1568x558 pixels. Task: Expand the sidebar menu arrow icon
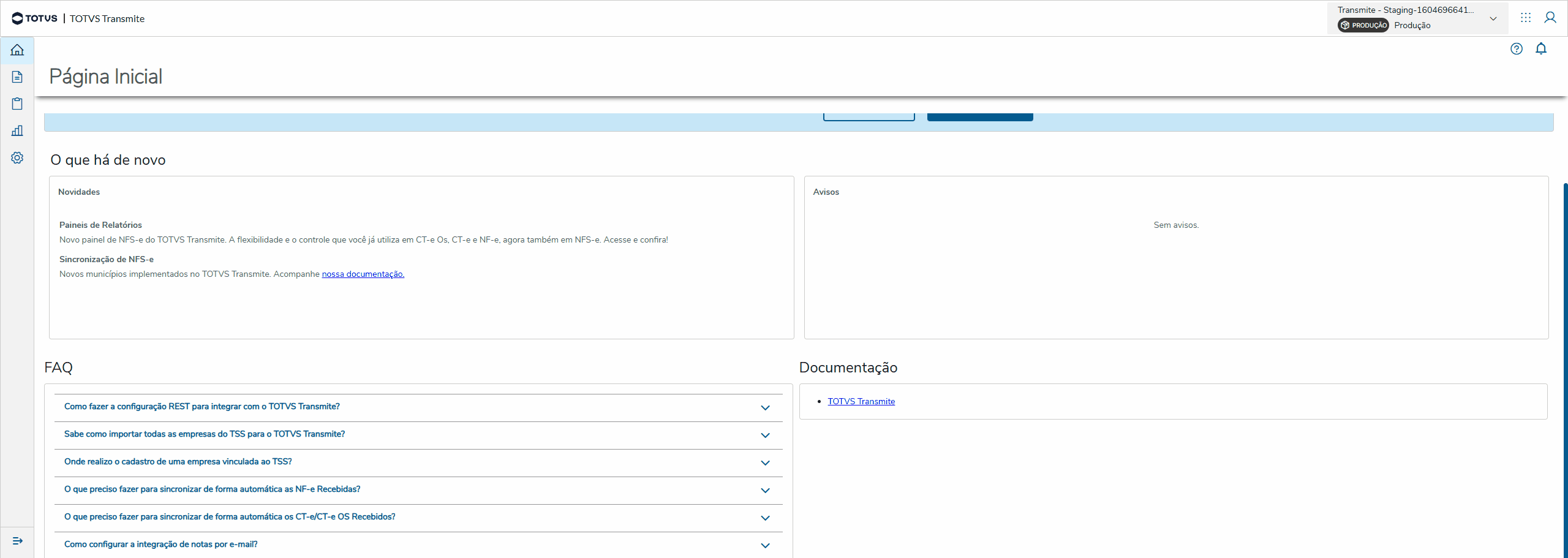coord(17,541)
